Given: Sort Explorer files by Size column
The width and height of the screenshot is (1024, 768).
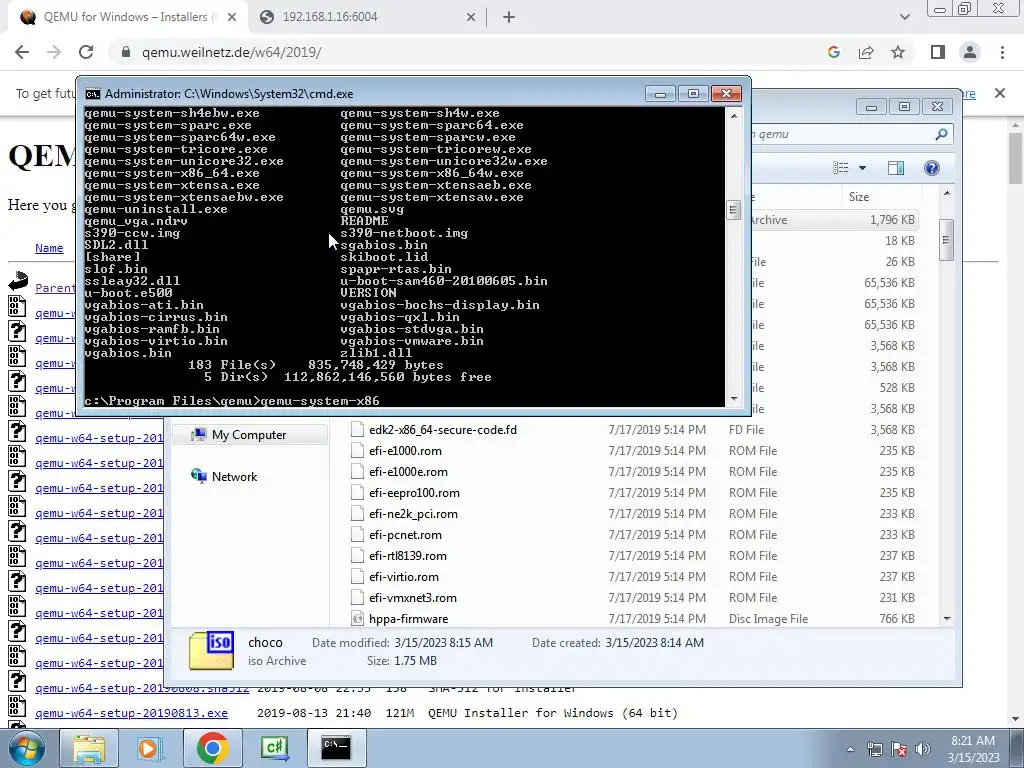Looking at the screenshot, I should coord(881,197).
